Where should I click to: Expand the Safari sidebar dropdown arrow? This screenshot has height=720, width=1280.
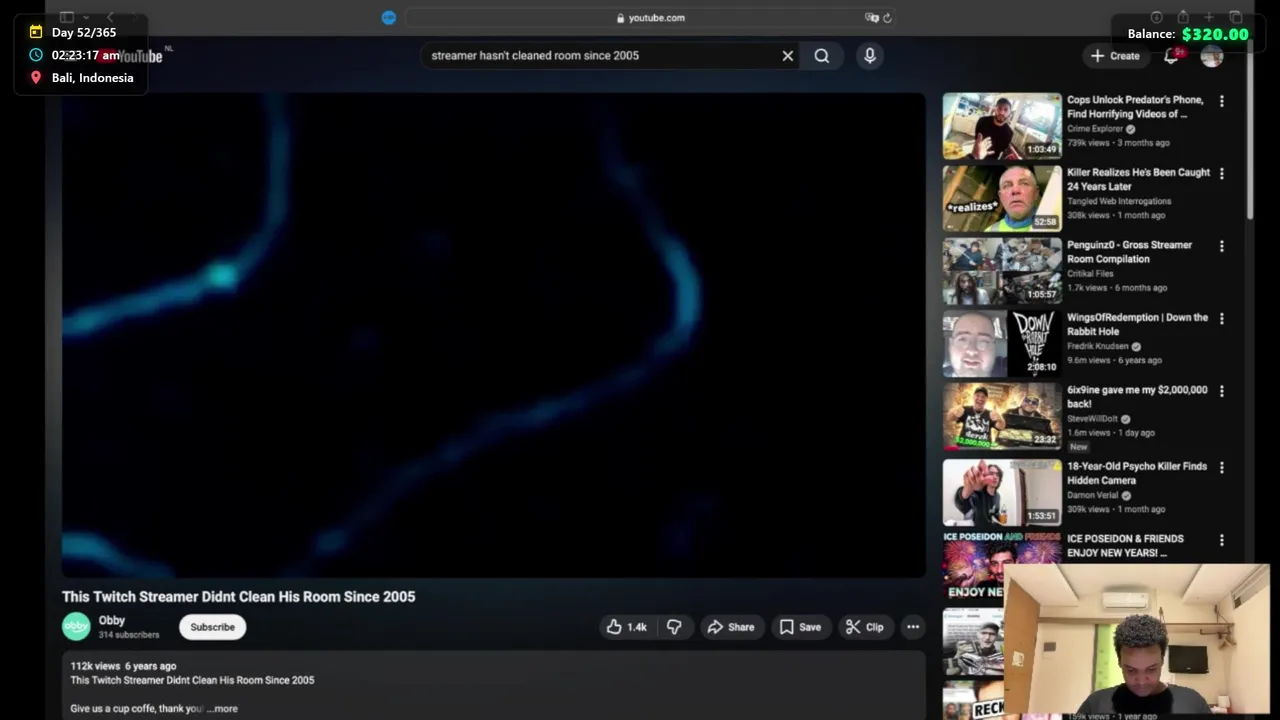(x=86, y=18)
